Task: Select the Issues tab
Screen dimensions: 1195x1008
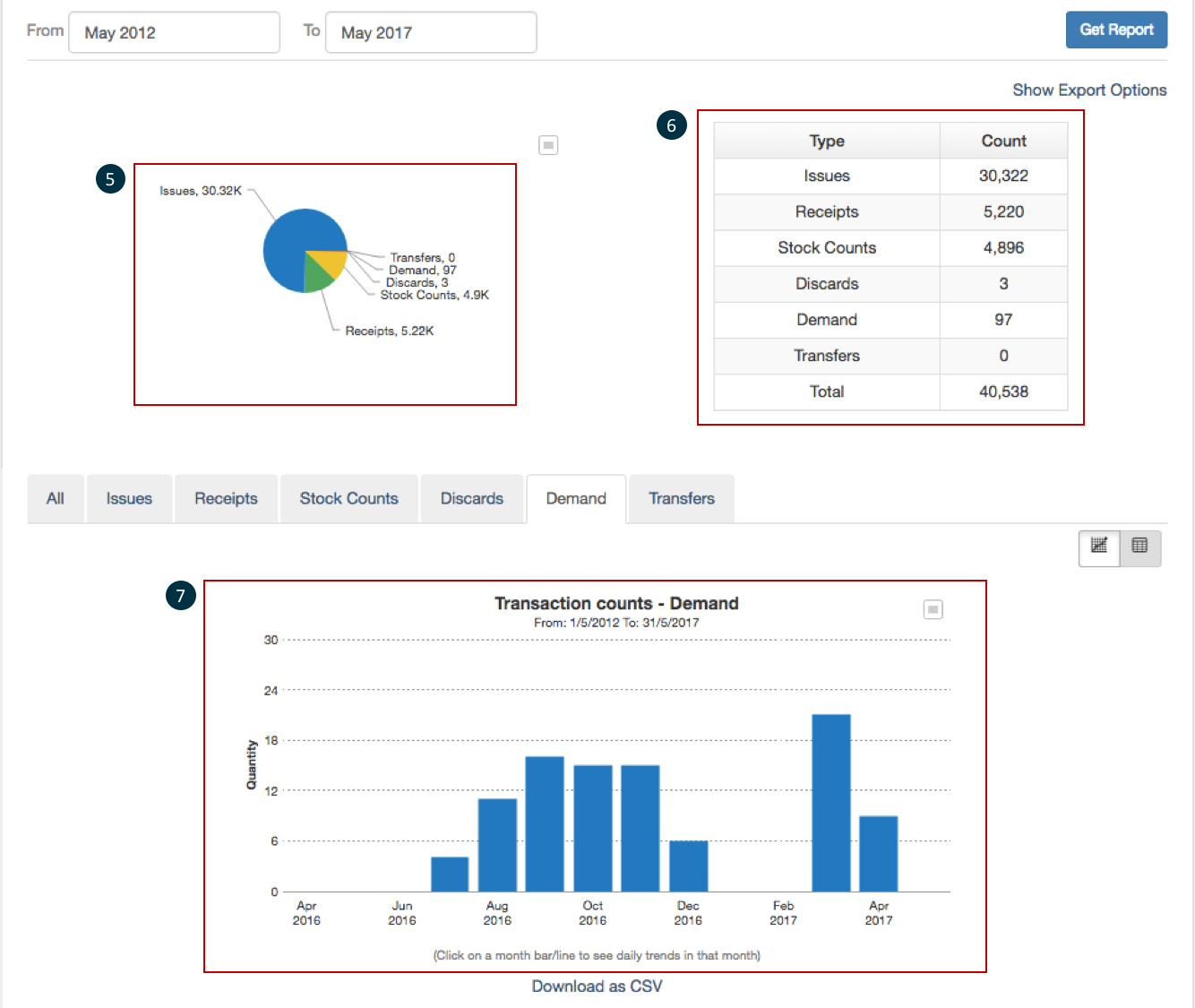Action: (x=129, y=498)
